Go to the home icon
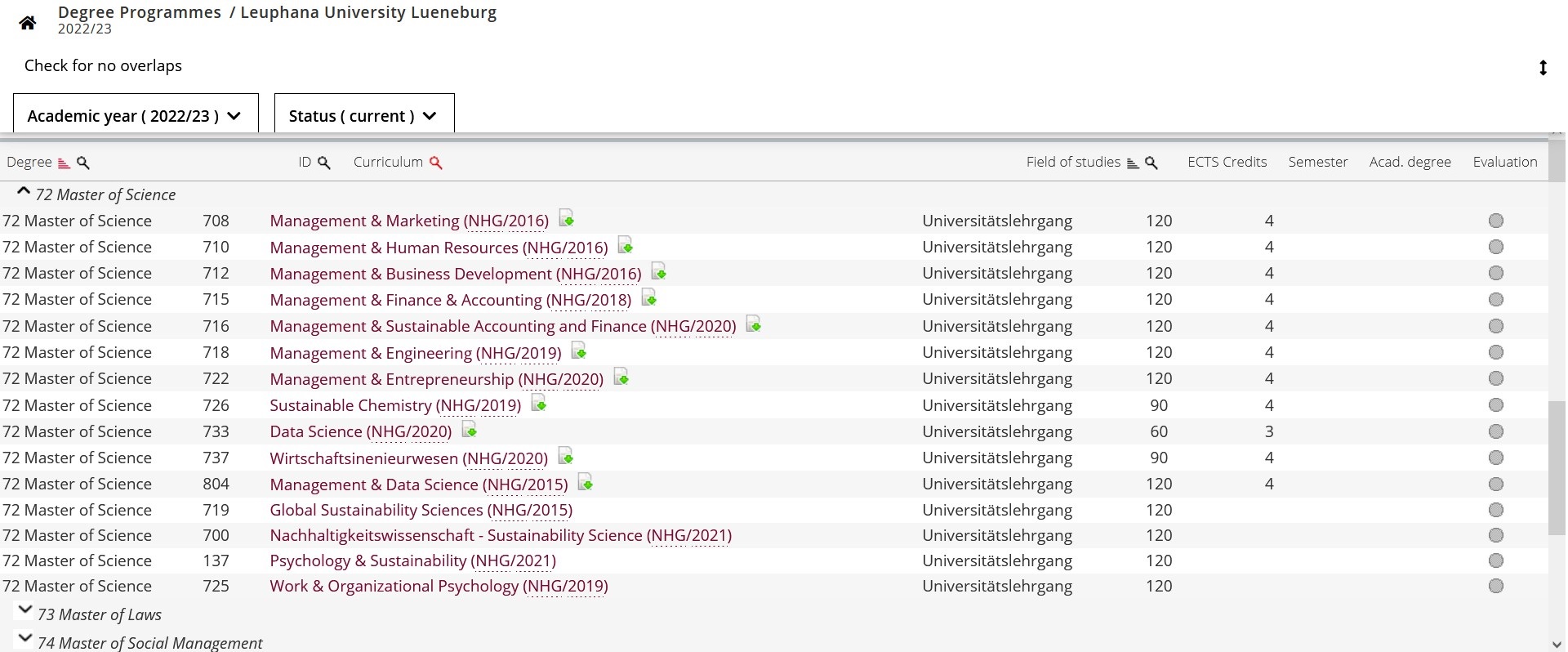This screenshot has width=1568, height=652. pyautogui.click(x=28, y=23)
